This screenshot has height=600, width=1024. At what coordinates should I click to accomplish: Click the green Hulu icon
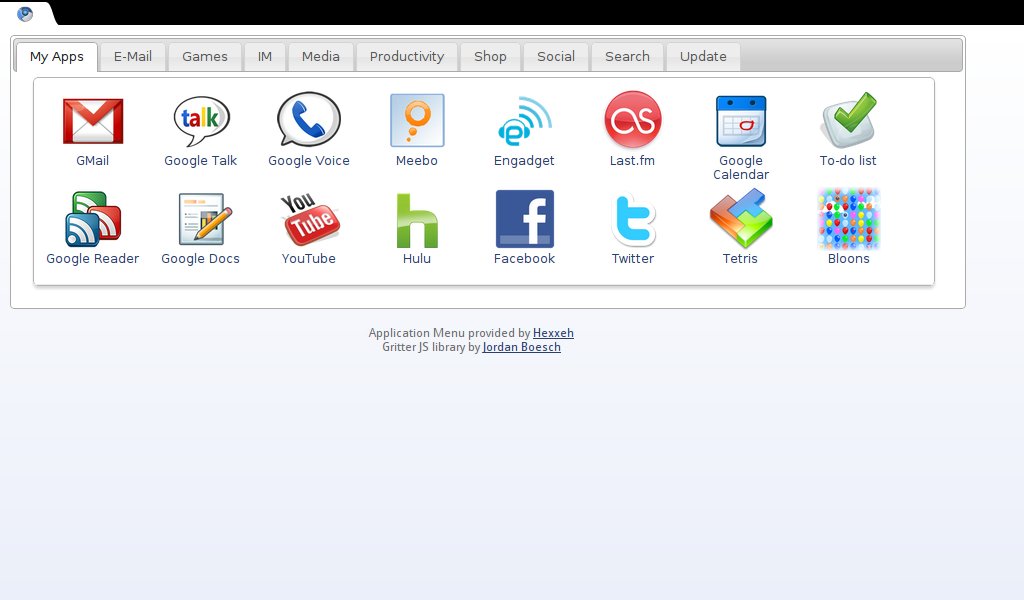417,221
